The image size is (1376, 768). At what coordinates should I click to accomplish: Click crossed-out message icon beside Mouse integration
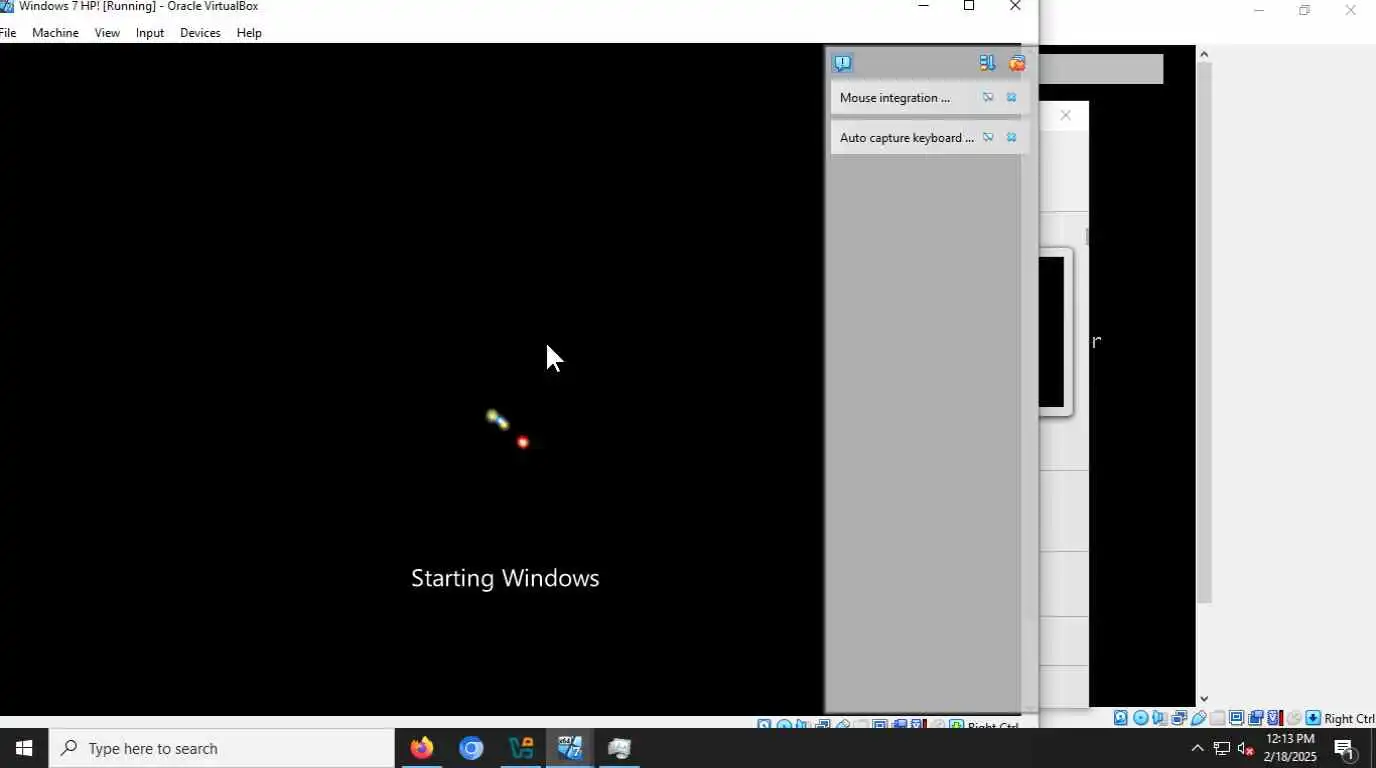[987, 97]
